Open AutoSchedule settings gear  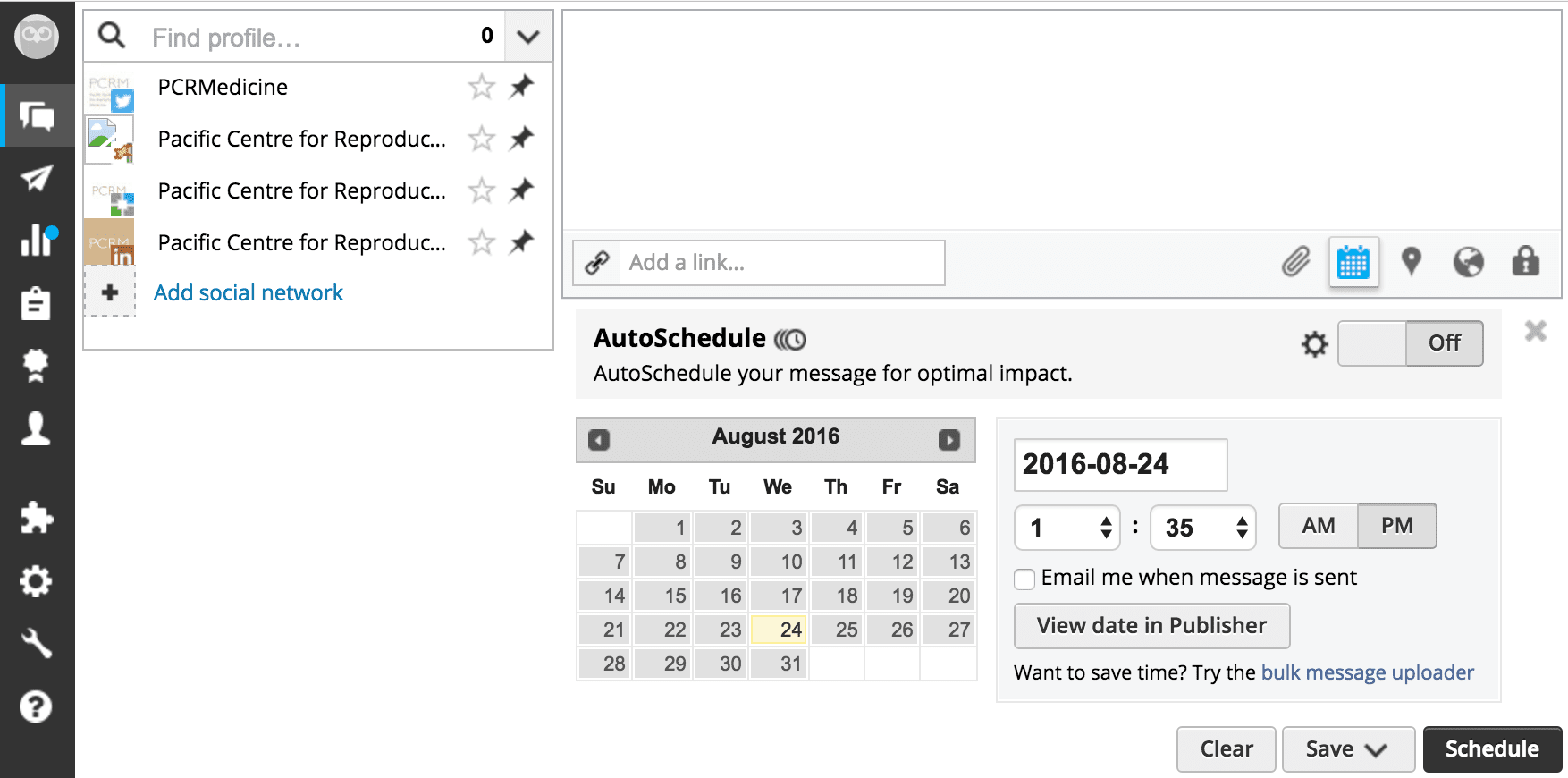pyautogui.click(x=1314, y=343)
